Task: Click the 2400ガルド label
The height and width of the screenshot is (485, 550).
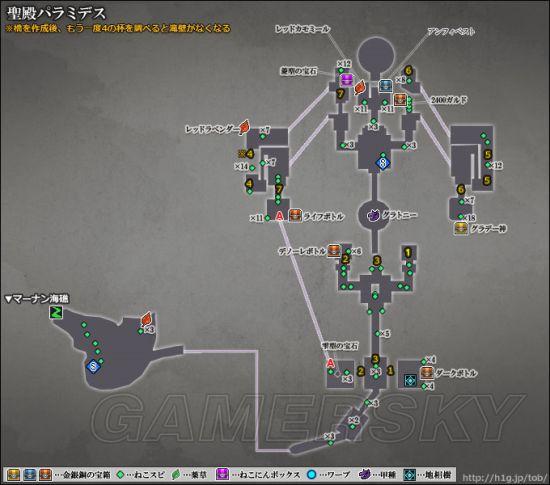Action: coord(449,100)
